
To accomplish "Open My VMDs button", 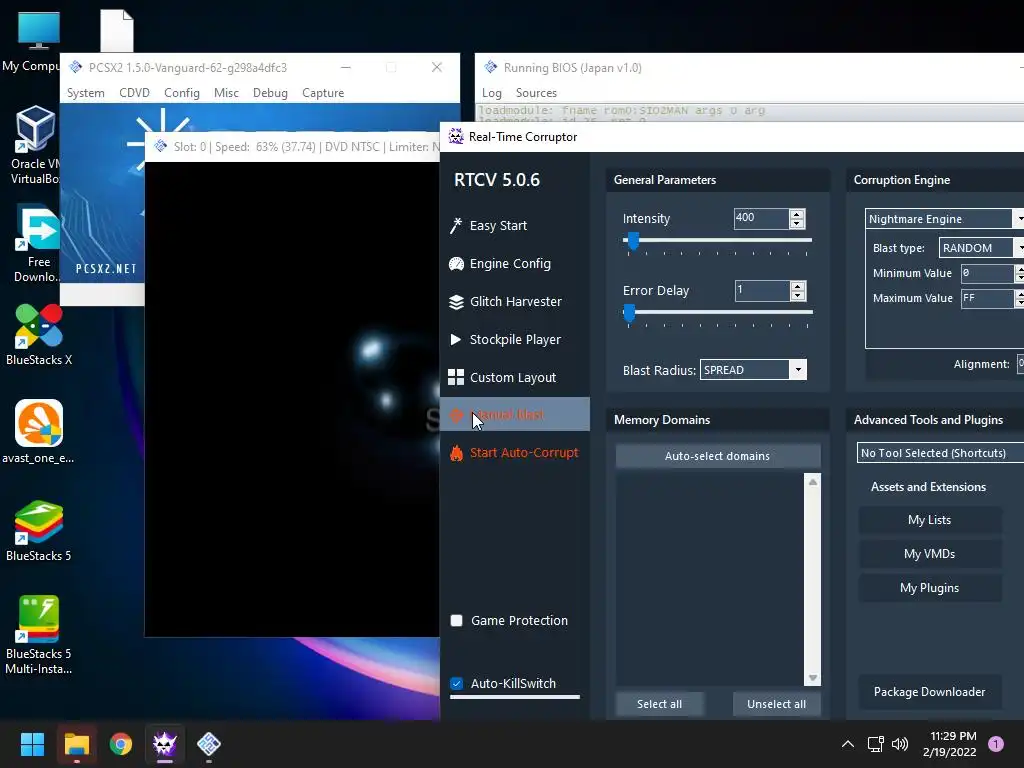I will tap(929, 554).
